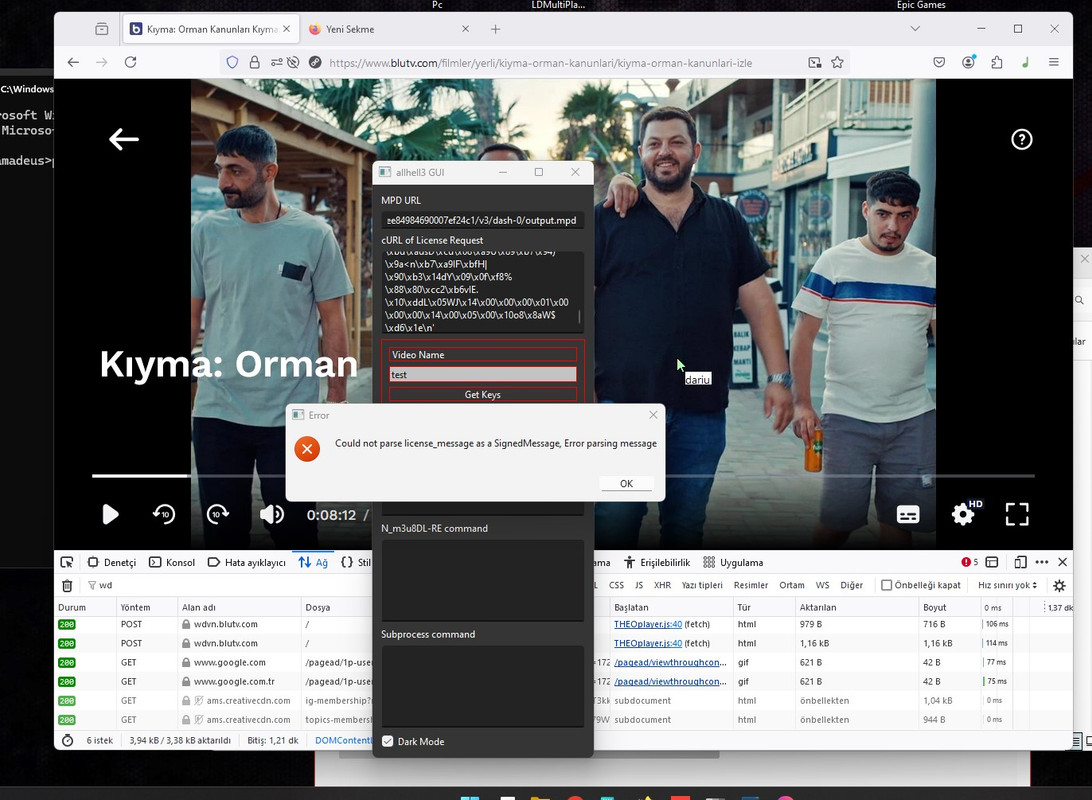Enter fullscreen mode in player
The width and height of the screenshot is (1092, 800).
[x=1017, y=514]
